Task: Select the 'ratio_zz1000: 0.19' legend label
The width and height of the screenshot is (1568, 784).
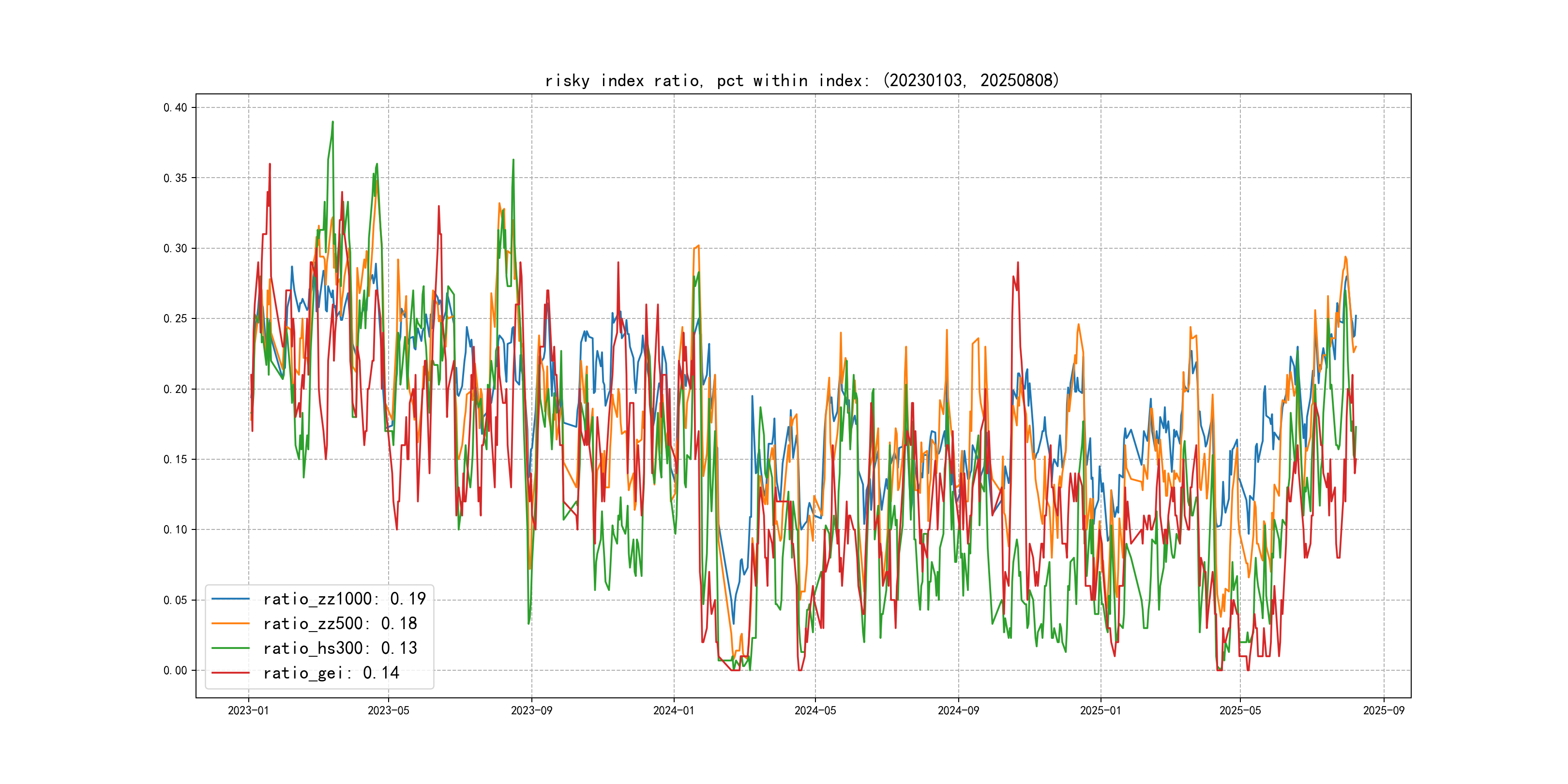Action: [x=344, y=599]
